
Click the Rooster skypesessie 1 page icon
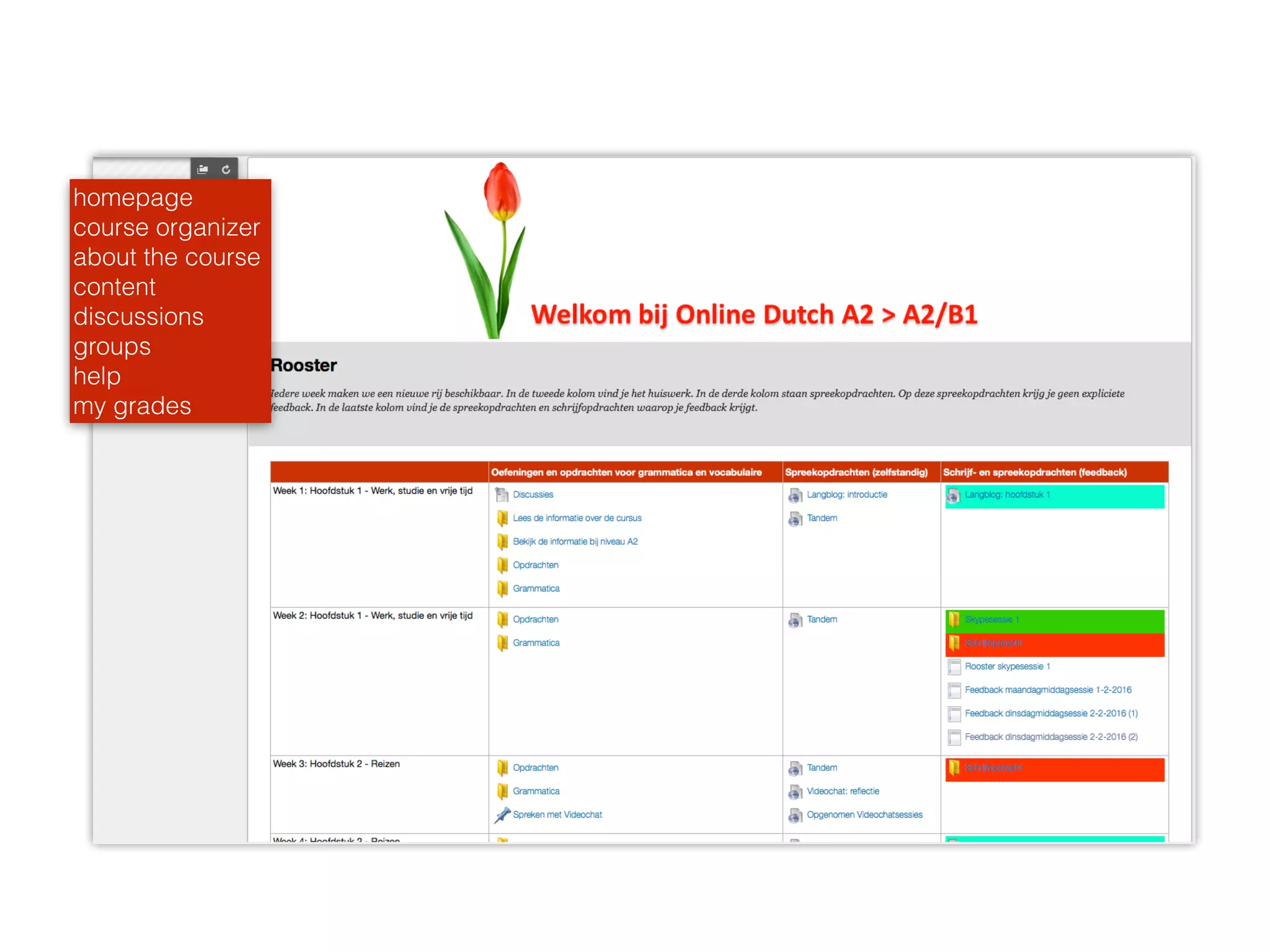point(954,667)
